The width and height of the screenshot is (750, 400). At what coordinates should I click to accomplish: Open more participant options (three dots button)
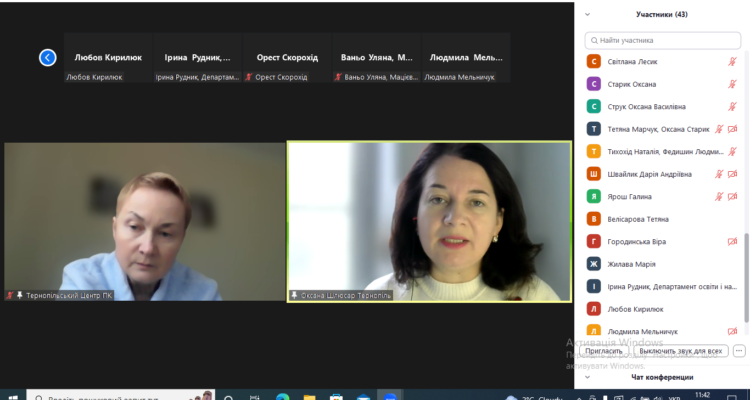coord(739,351)
